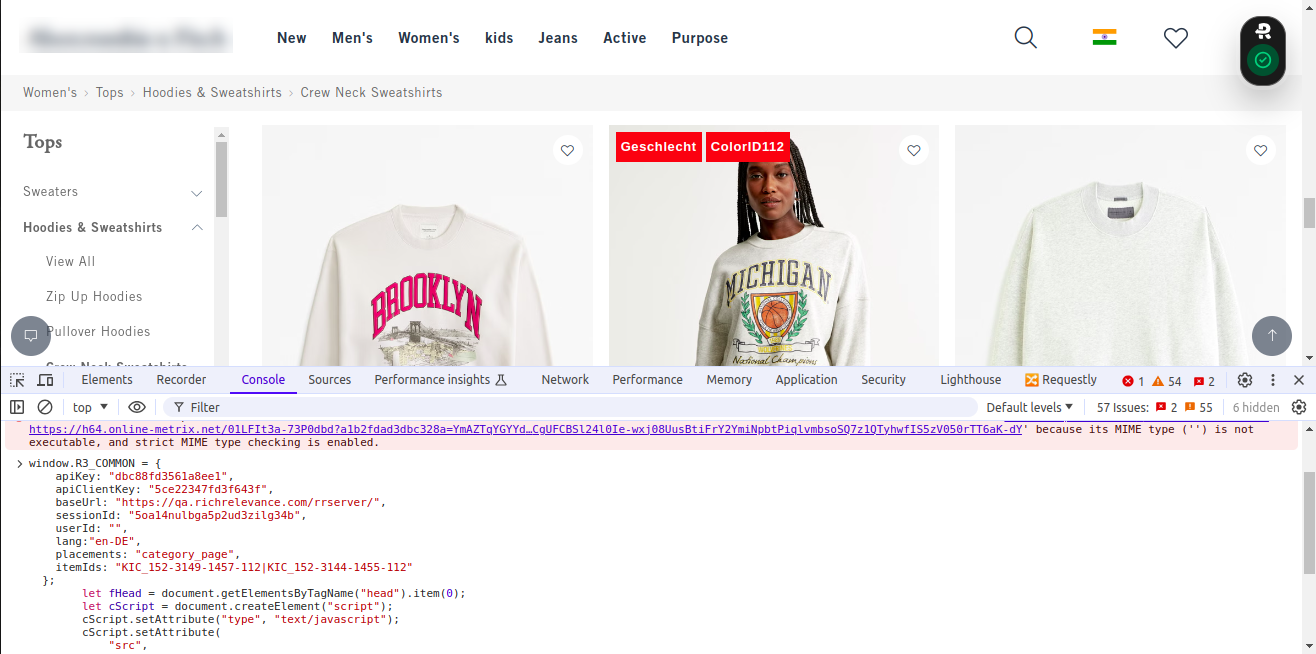Click the Women's breadcrumb link
The height and width of the screenshot is (654, 1316).
point(50,92)
